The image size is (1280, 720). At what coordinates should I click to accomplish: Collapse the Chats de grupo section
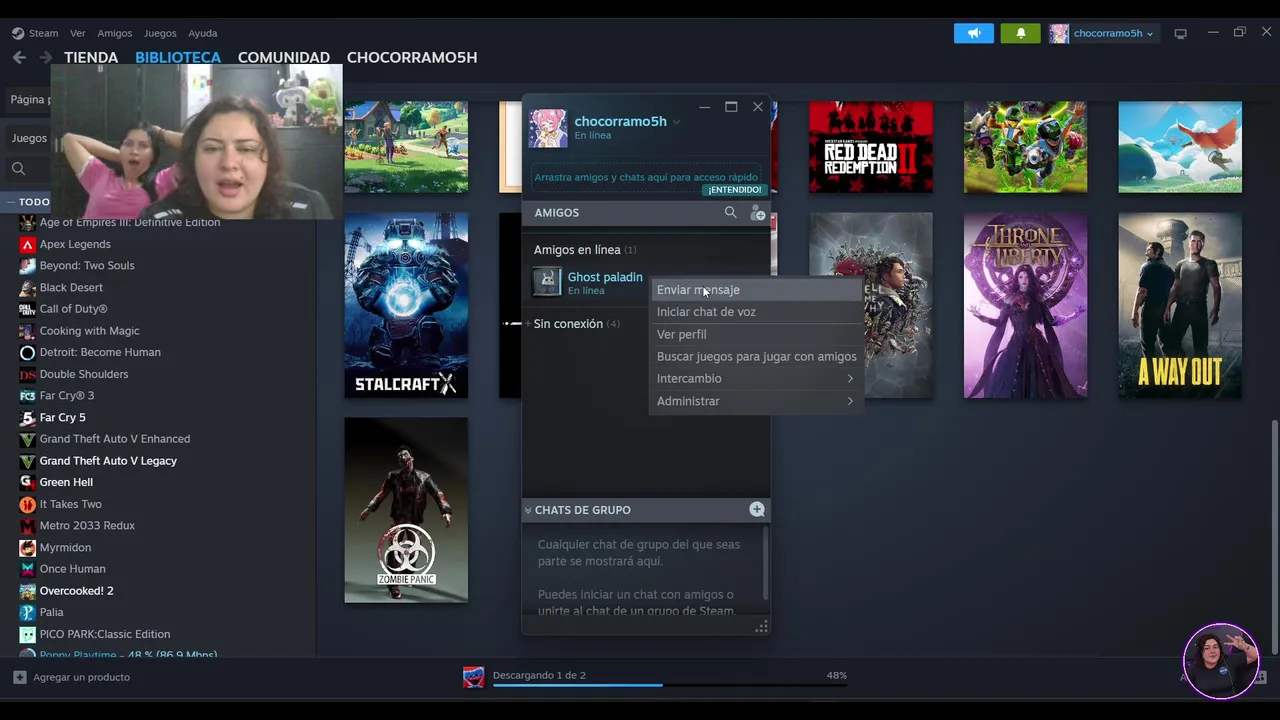click(x=528, y=510)
